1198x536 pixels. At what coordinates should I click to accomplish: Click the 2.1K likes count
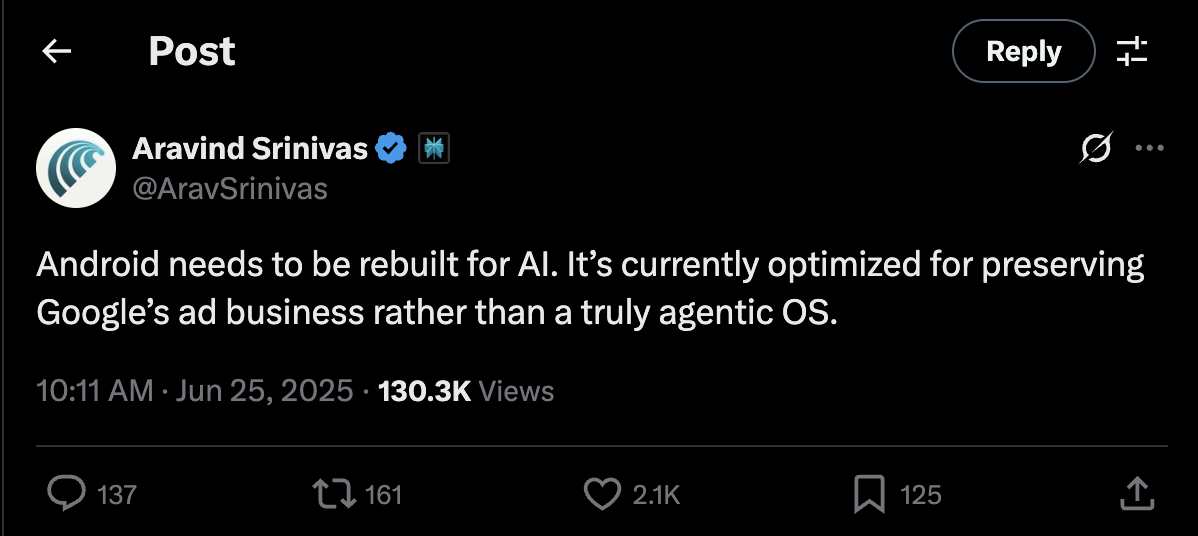[656, 494]
